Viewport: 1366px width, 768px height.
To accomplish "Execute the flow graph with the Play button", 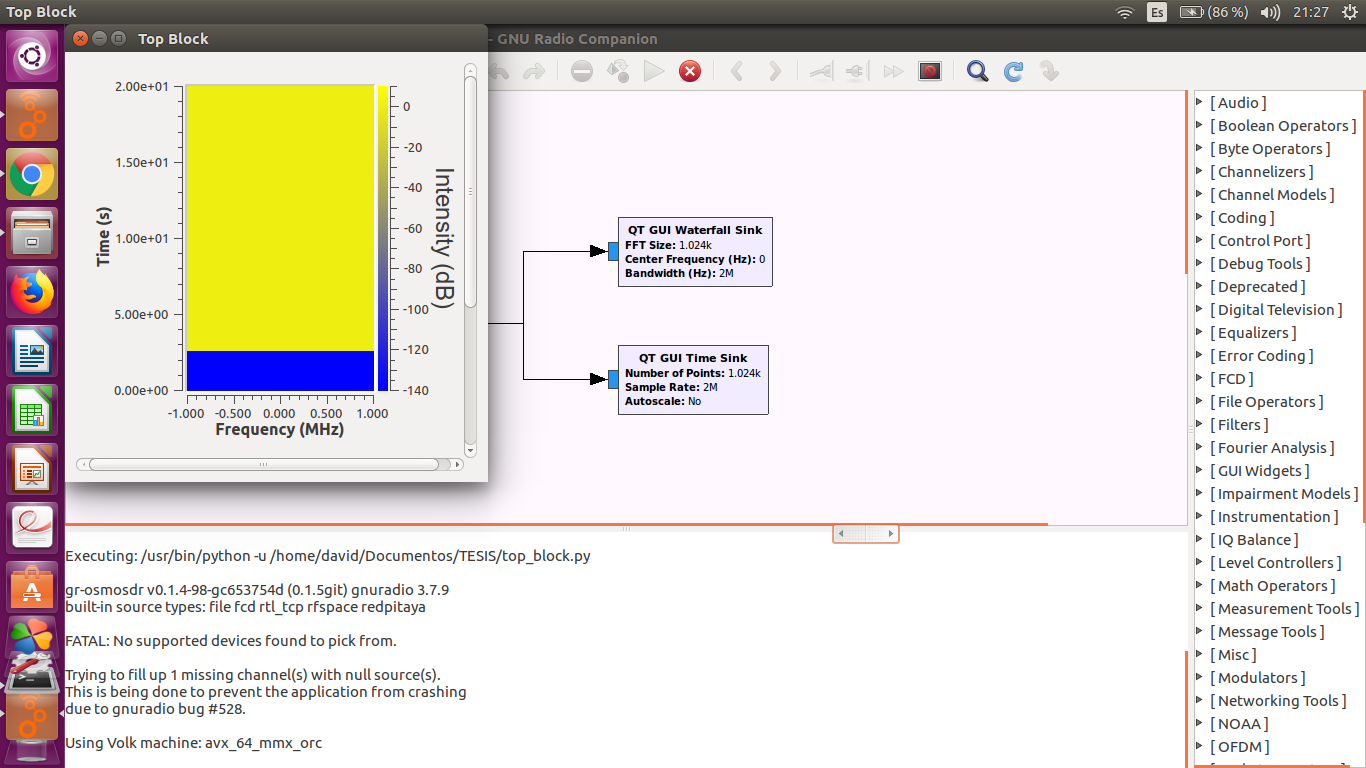I will (x=653, y=71).
